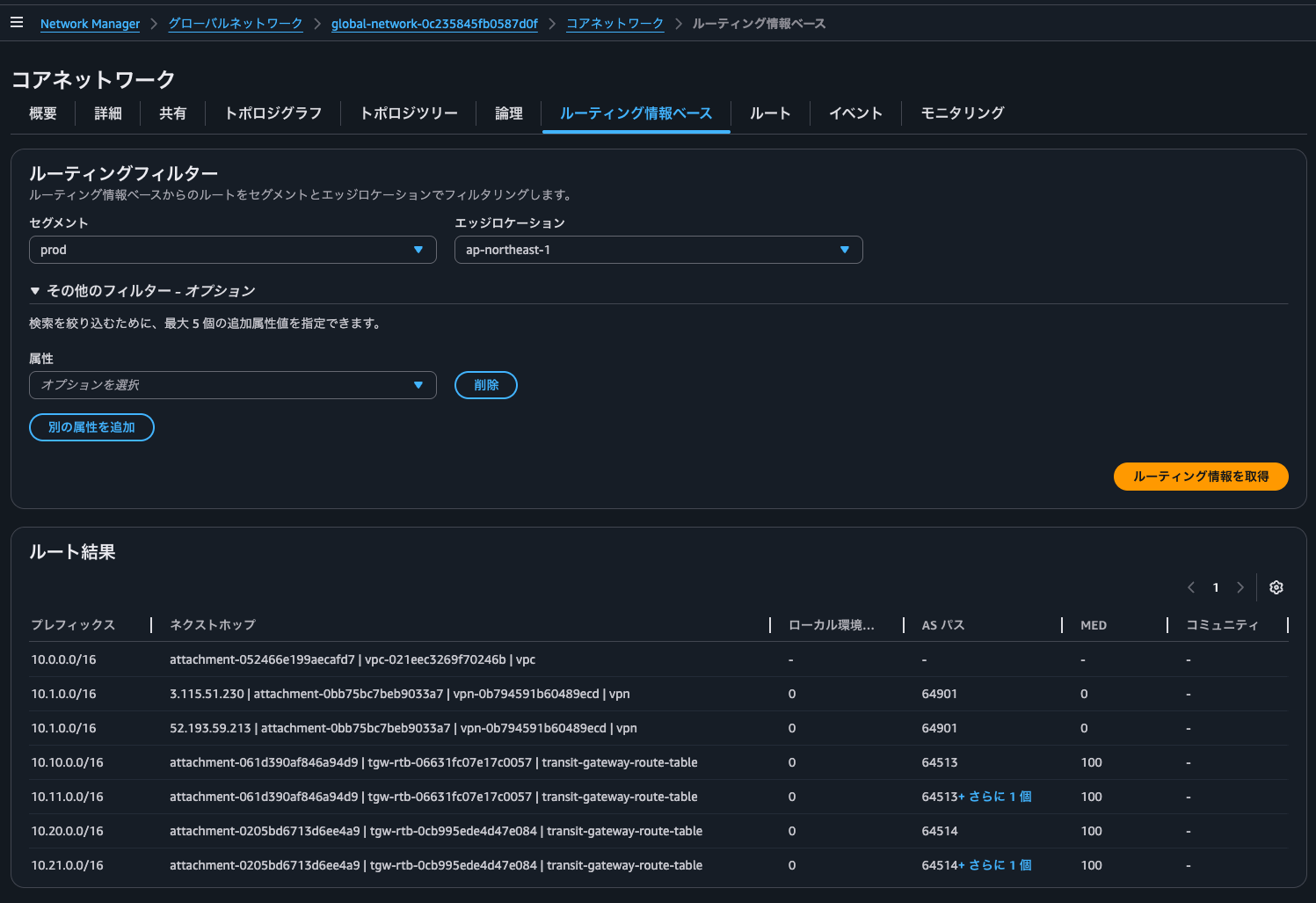Switch to the 詳細 tab
Screen dimensions: 1316x903
tap(108, 113)
